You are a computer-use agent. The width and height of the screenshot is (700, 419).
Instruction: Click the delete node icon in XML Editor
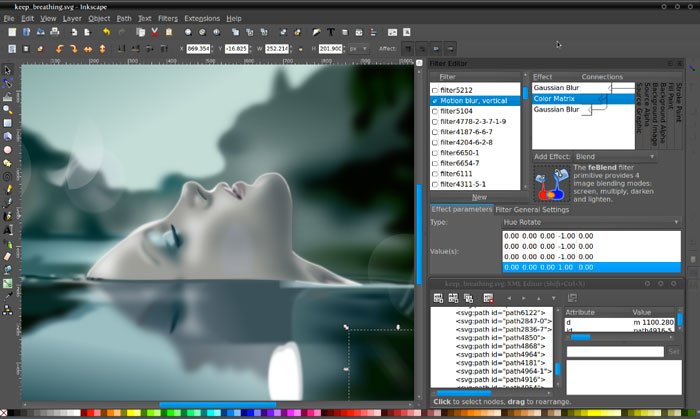pos(488,298)
